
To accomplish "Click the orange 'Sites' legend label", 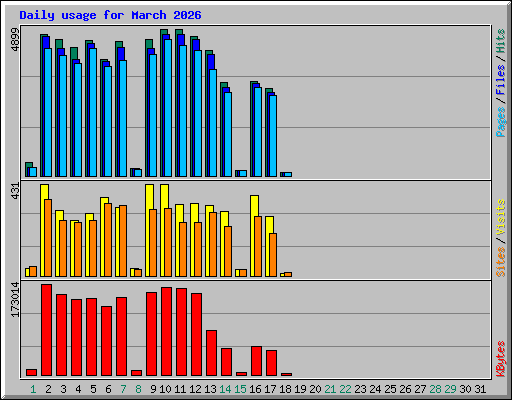I will pyautogui.click(x=501, y=262).
